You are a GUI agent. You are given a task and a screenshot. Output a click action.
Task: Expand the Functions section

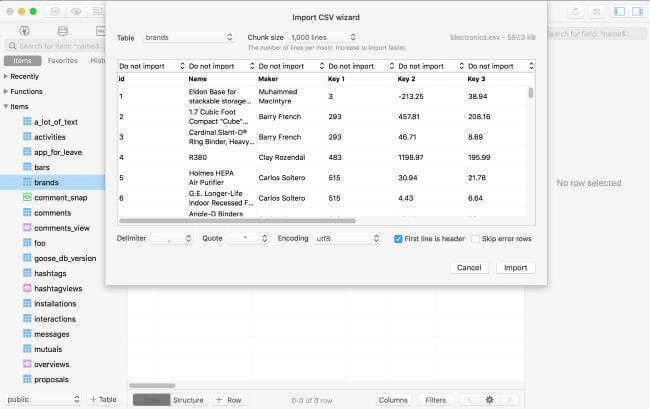click(6, 91)
